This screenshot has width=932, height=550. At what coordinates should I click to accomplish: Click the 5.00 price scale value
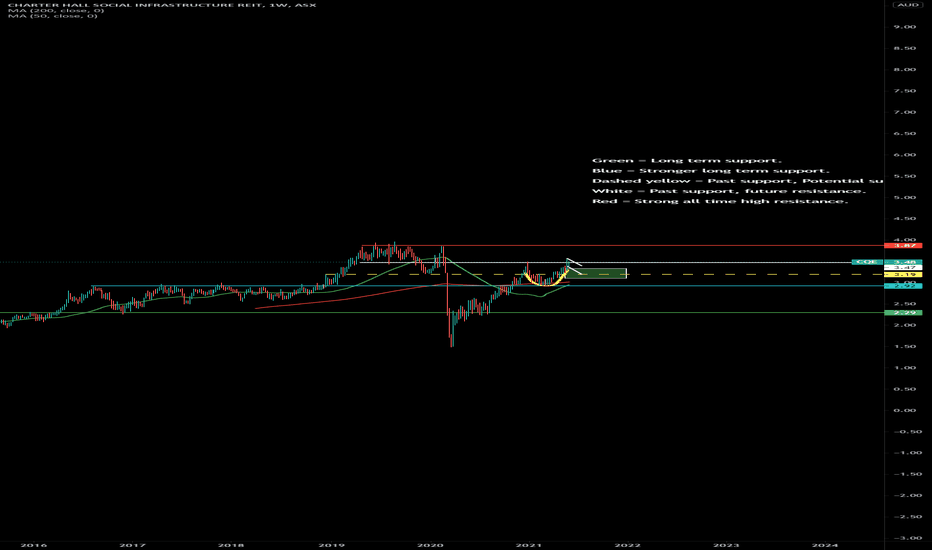(x=905, y=197)
